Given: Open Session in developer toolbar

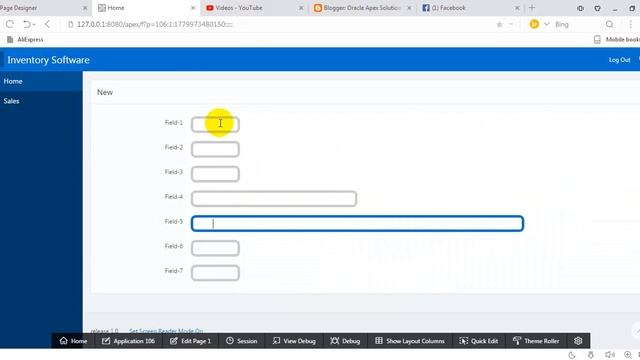Looking at the screenshot, I should [241, 341].
